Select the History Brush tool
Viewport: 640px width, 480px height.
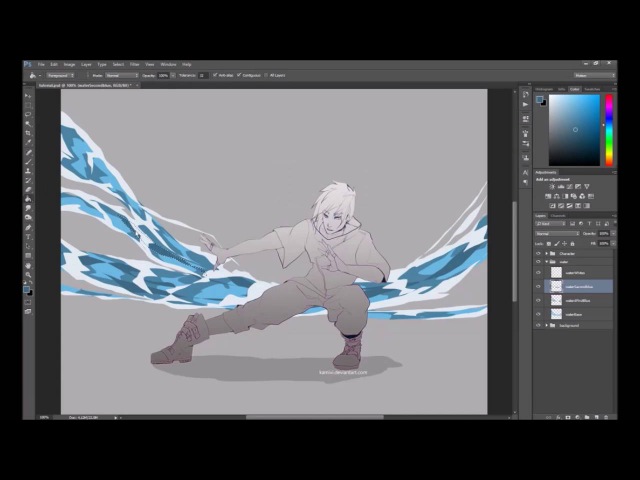(x=28, y=181)
